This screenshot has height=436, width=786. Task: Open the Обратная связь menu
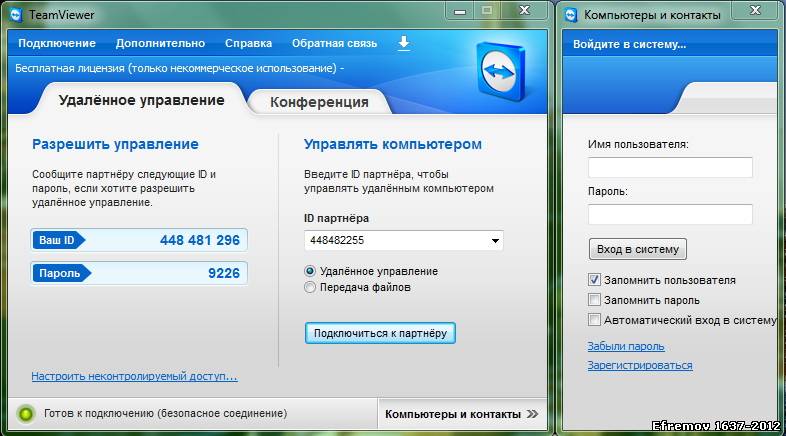(x=334, y=43)
